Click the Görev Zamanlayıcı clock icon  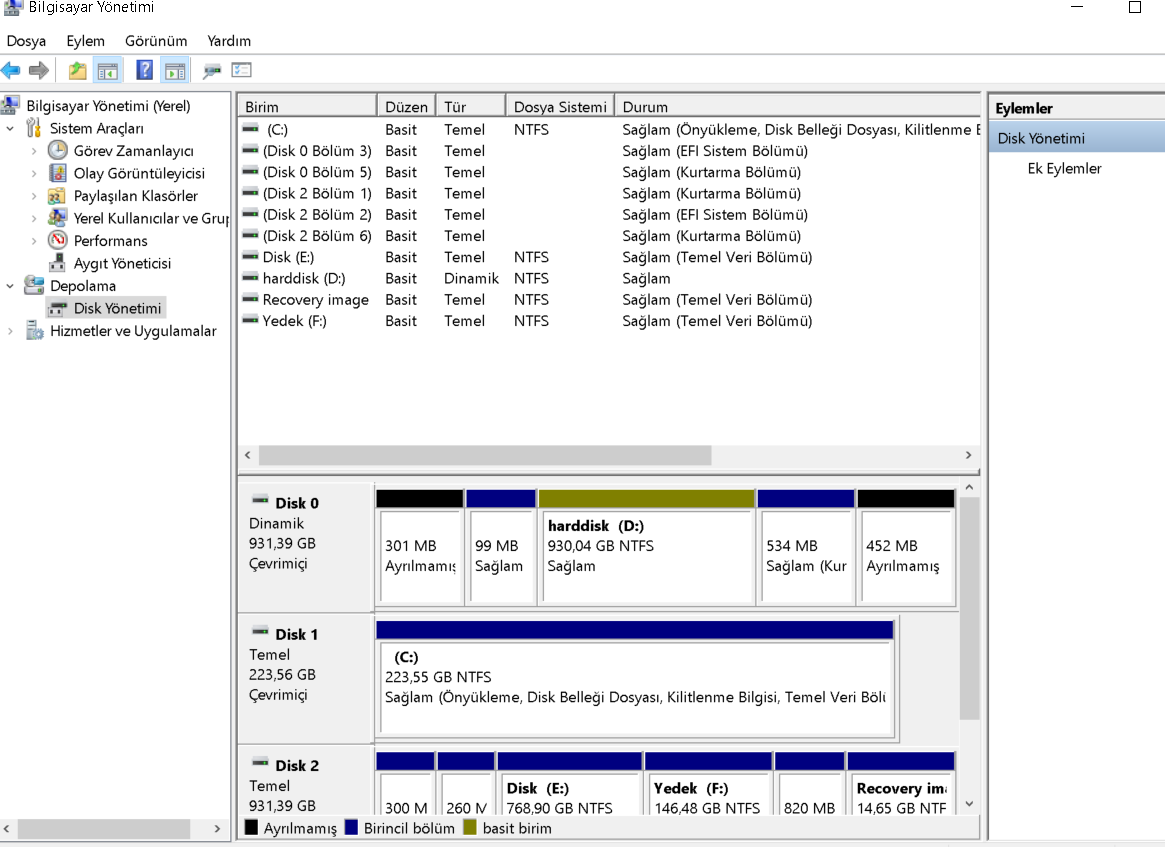click(58, 150)
